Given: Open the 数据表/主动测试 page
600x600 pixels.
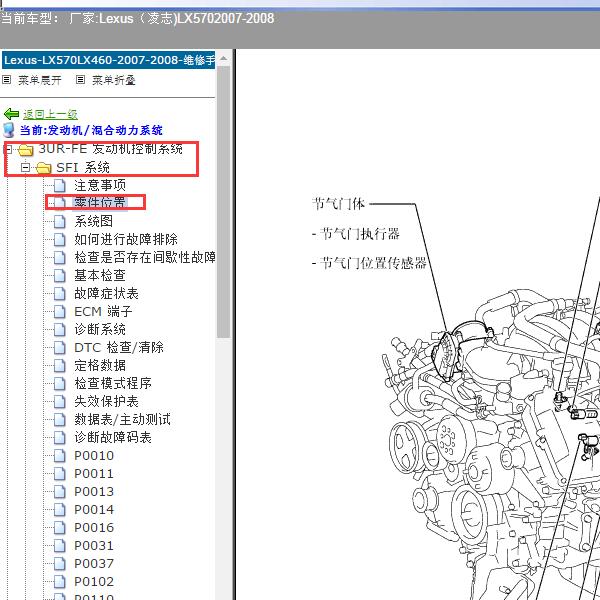Looking at the screenshot, I should pos(122,419).
